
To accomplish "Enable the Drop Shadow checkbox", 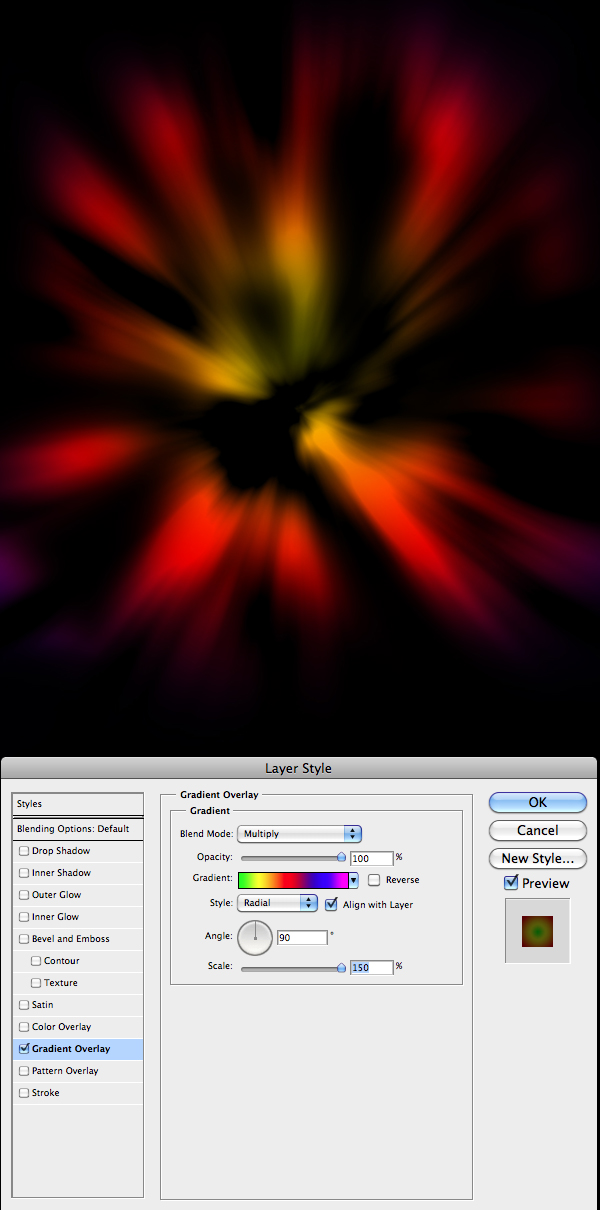I will (24, 851).
